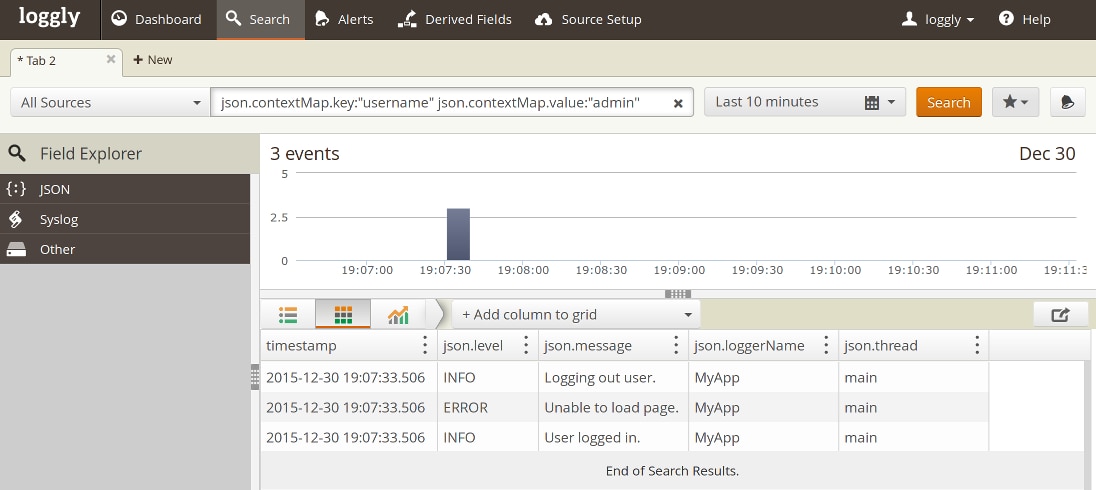
Task: Click the orange Search button
Action: 948,102
